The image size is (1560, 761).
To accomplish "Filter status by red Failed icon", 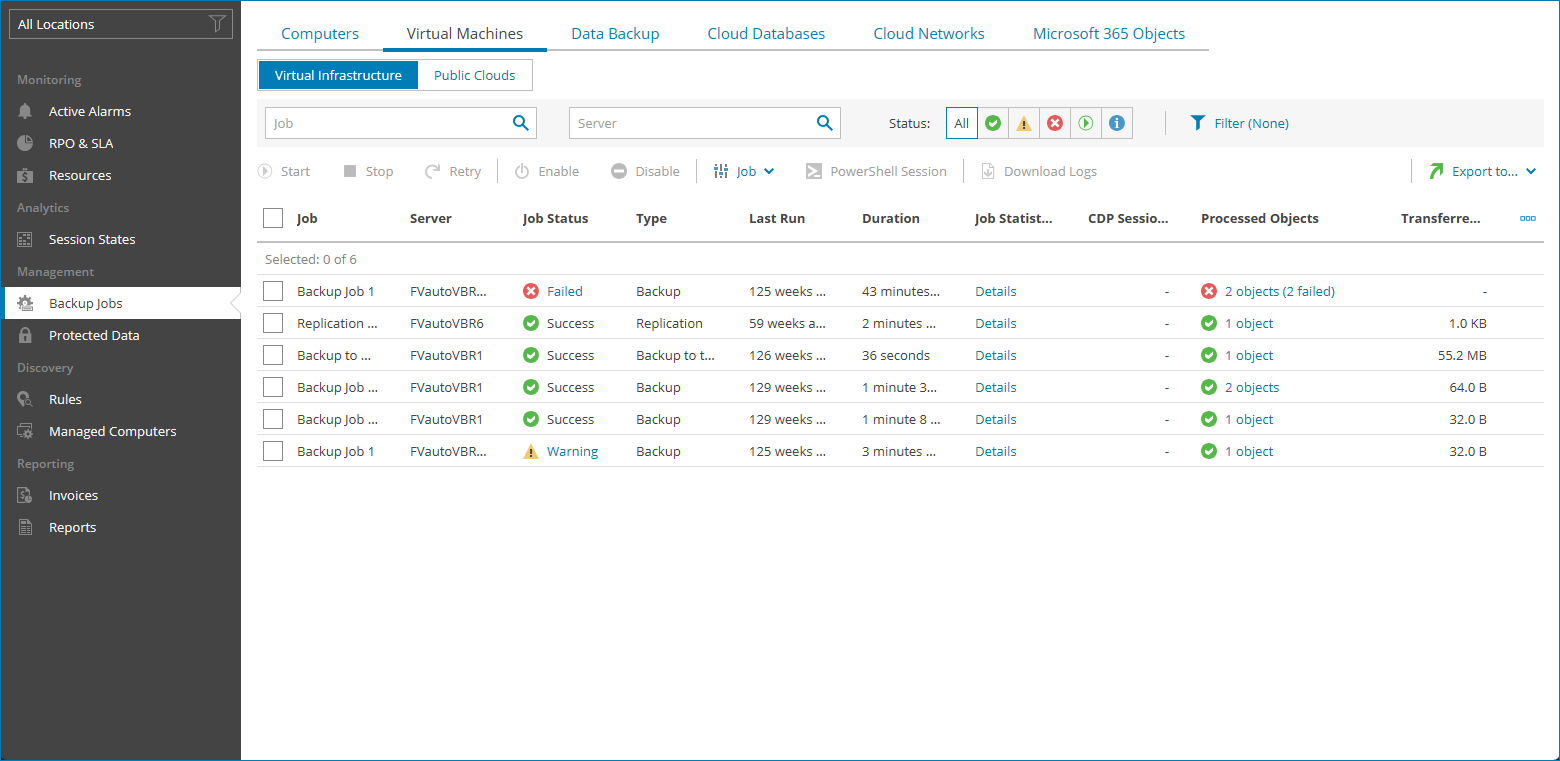I will click(1055, 123).
